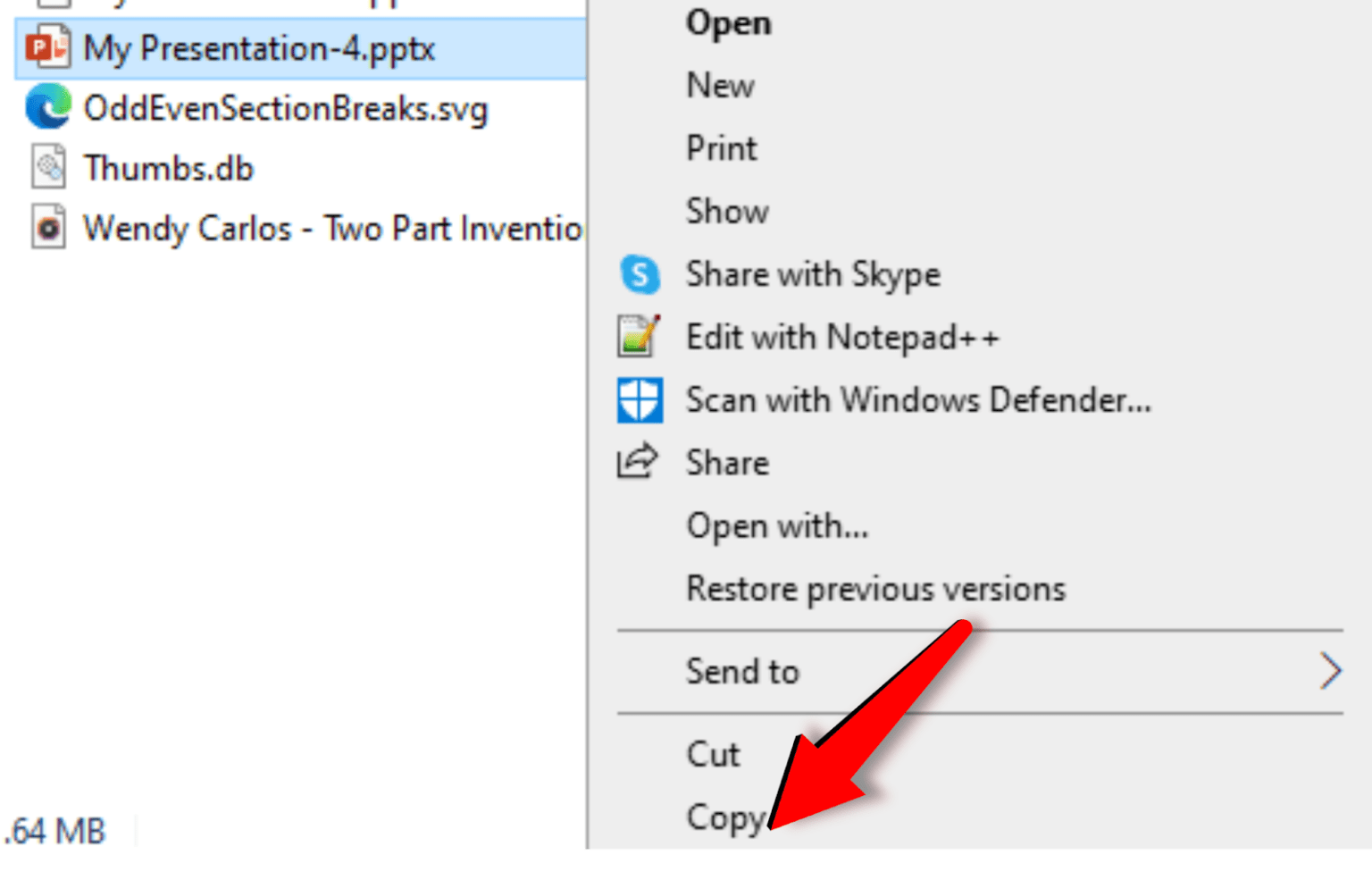Click the Thumbs.db file icon
Image resolution: width=1372 pixels, height=880 pixels.
48,167
